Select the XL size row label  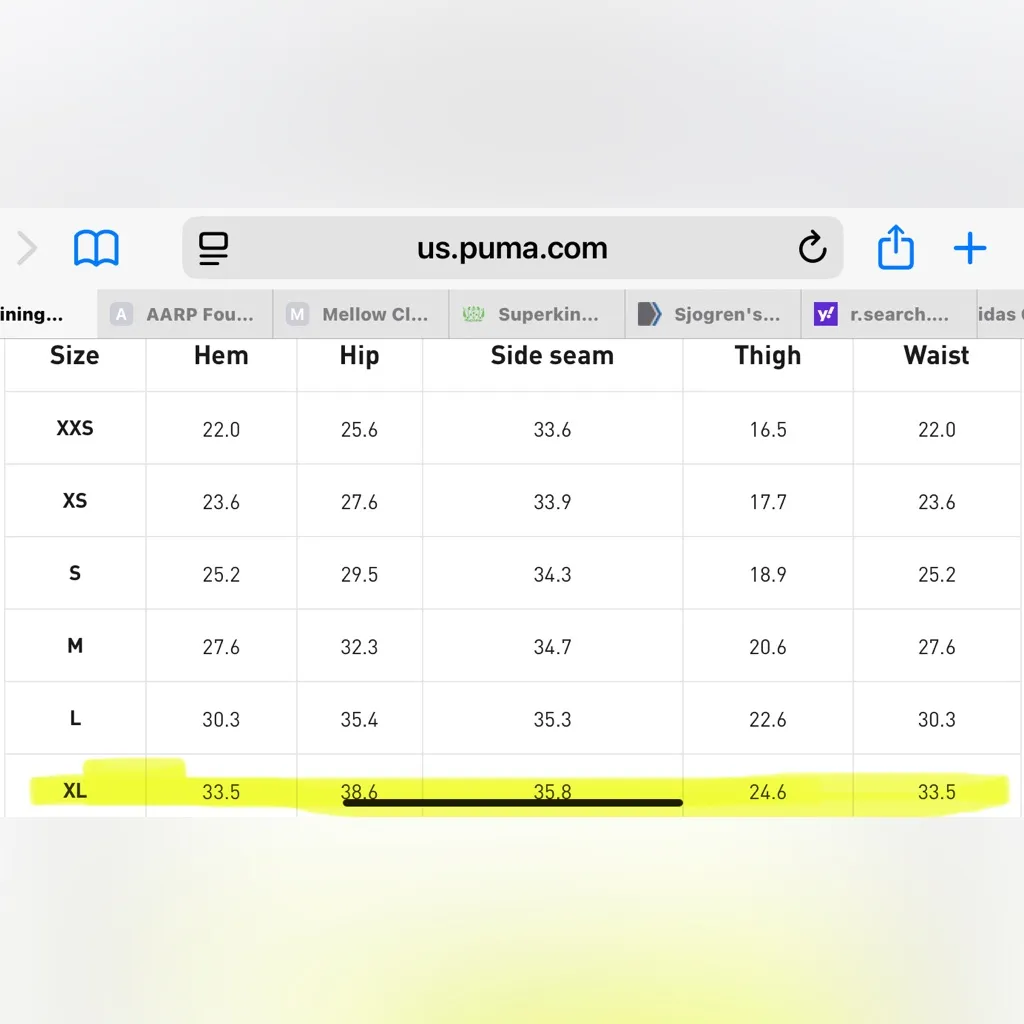pyautogui.click(x=75, y=791)
